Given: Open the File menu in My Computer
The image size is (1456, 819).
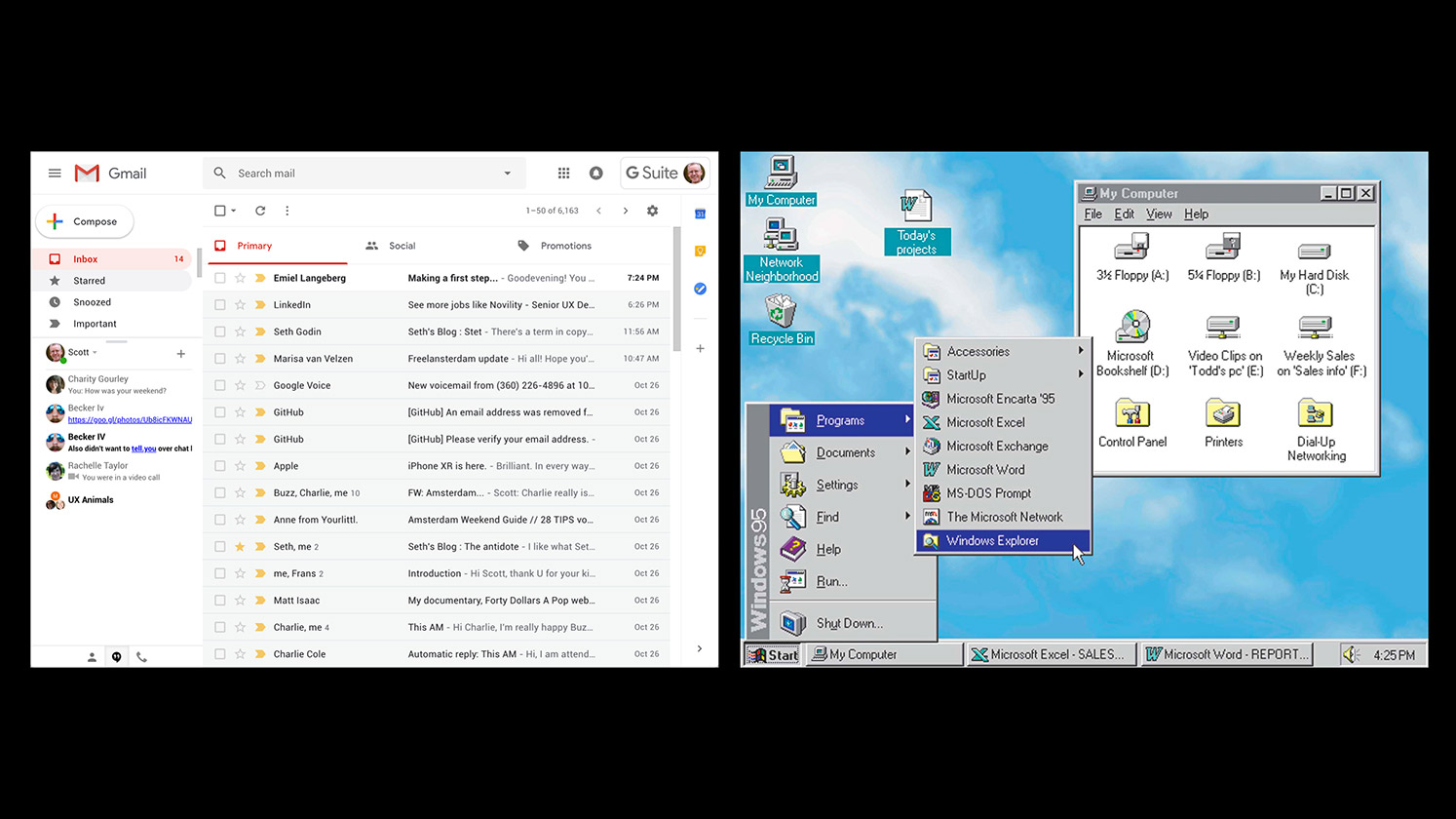Looking at the screenshot, I should click(1093, 214).
